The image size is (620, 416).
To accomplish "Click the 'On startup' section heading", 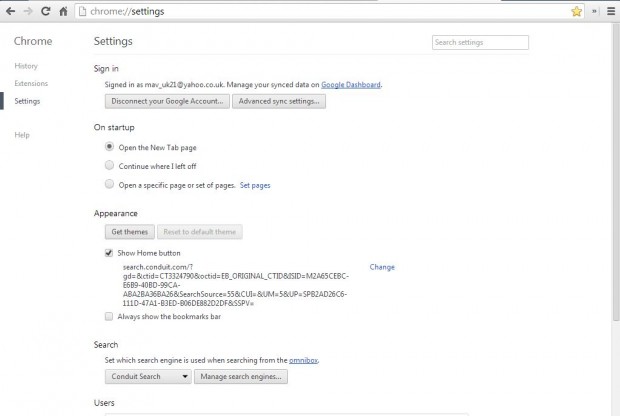I will pos(114,127).
